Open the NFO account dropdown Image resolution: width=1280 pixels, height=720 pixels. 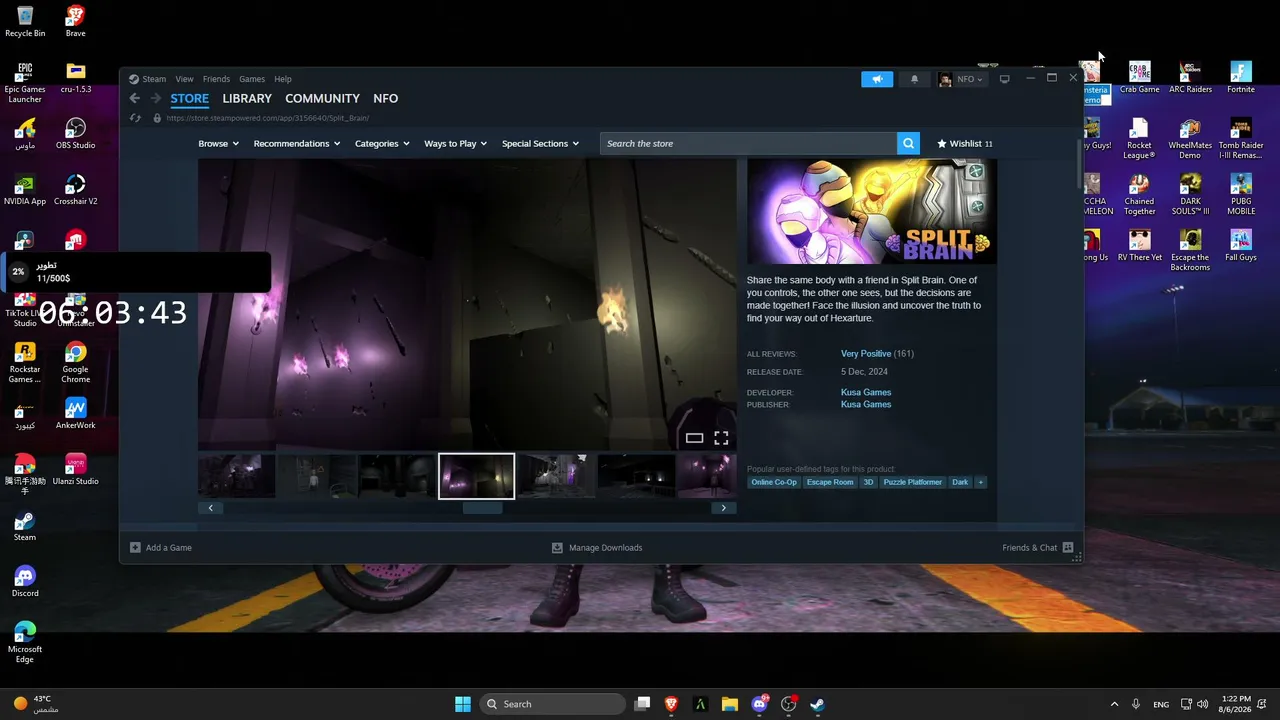coord(960,79)
